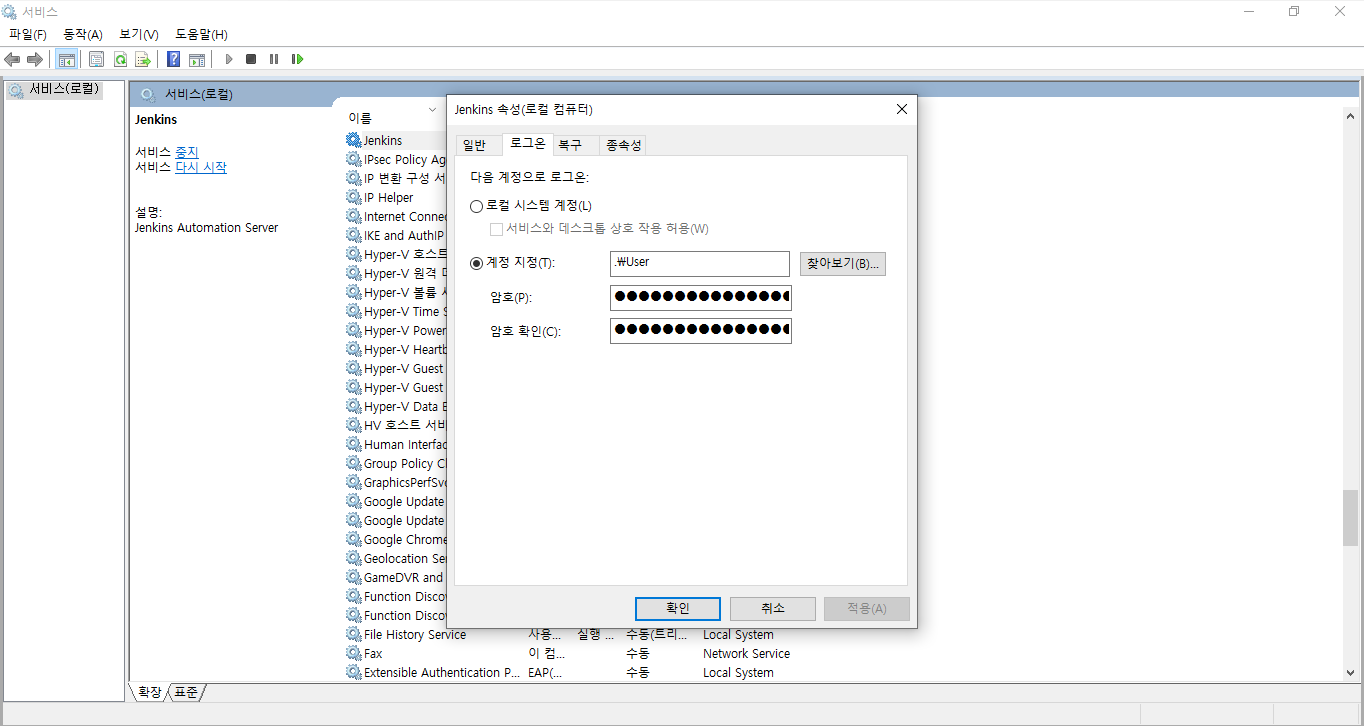Click the Refresh toolbar icon
The width and height of the screenshot is (1364, 726).
[120, 59]
